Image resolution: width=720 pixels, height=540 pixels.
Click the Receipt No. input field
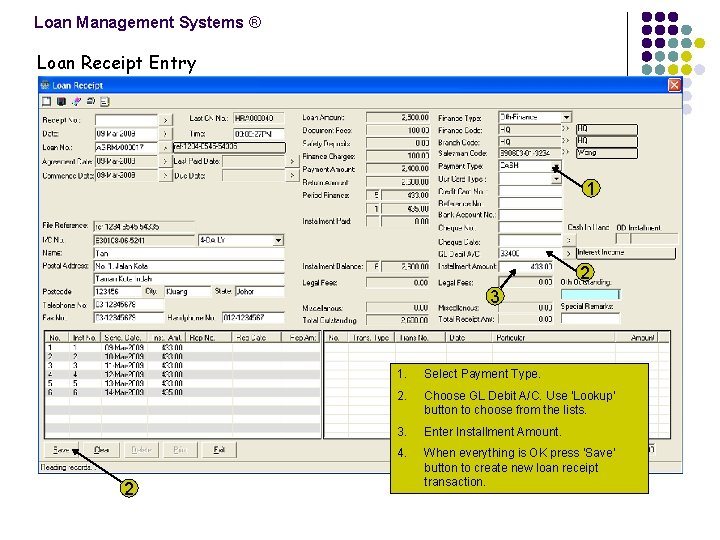click(126, 120)
